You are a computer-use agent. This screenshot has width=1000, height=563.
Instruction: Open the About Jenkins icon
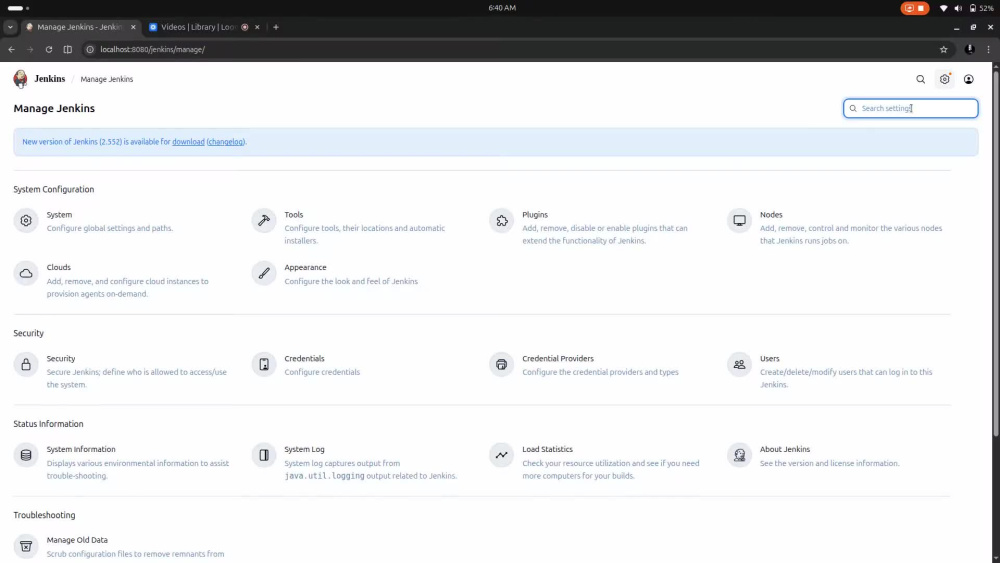pos(739,455)
